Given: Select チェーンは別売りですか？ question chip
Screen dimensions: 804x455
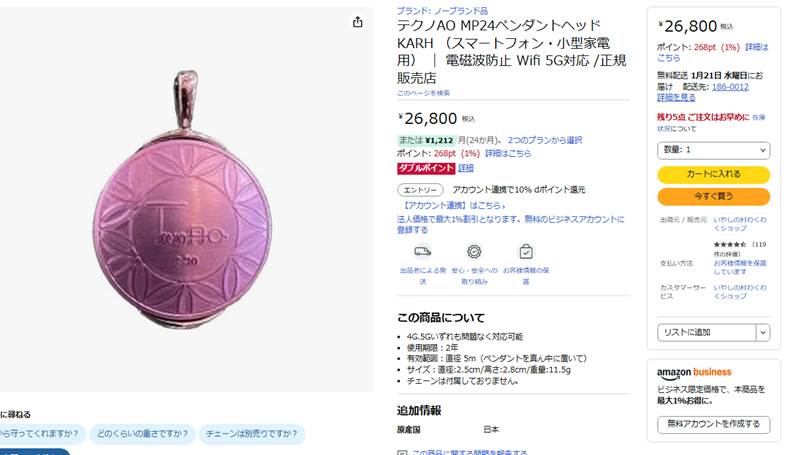Looking at the screenshot, I should click(x=252, y=434).
